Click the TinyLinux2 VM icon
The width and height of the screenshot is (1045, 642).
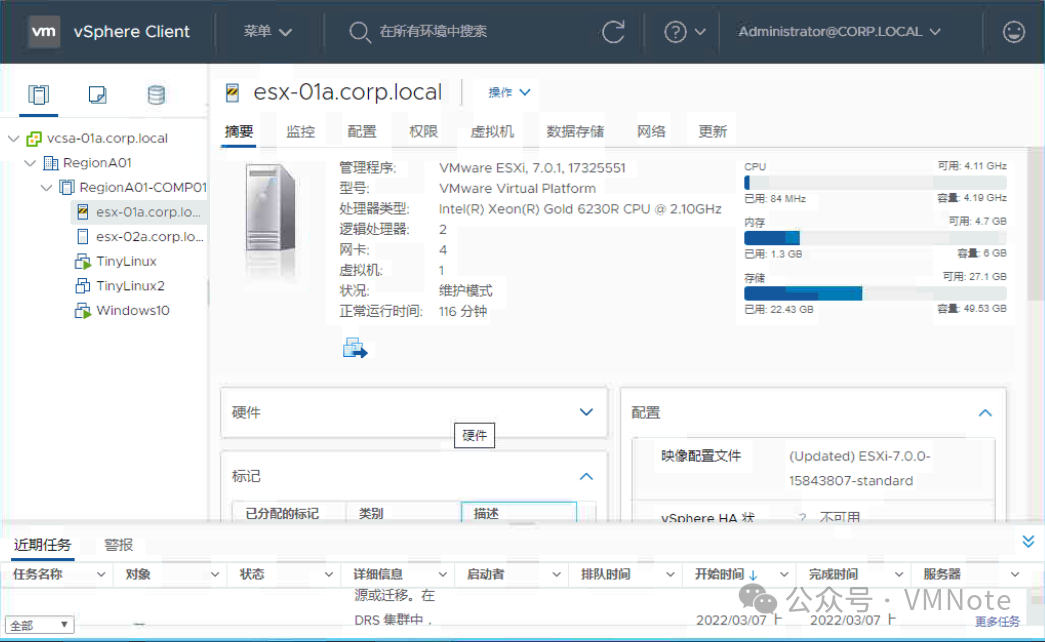click(x=83, y=286)
